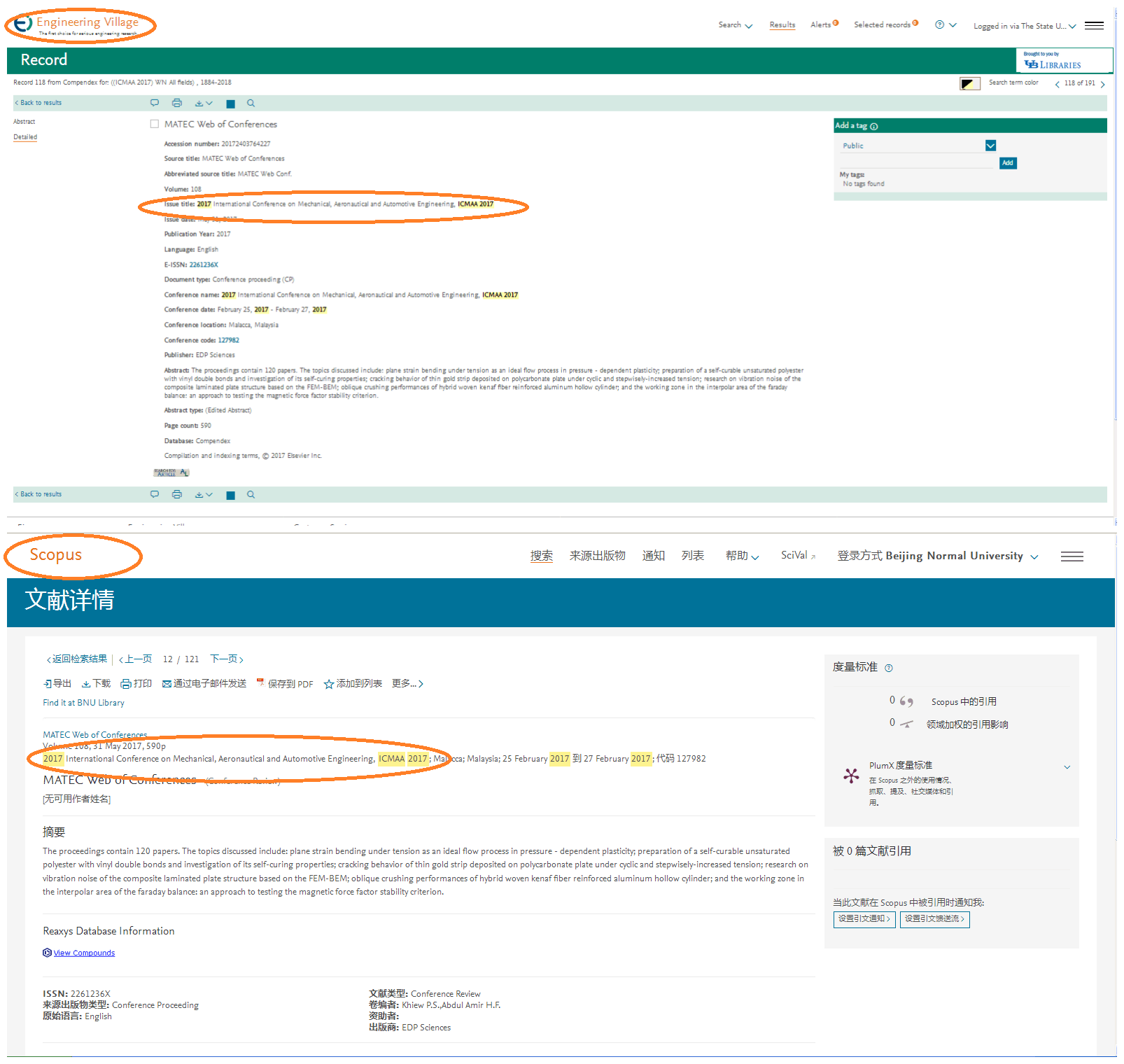This screenshot has width=1124, height=1064.
Task: Click the full-text article icon below the abstract
Action: point(171,472)
